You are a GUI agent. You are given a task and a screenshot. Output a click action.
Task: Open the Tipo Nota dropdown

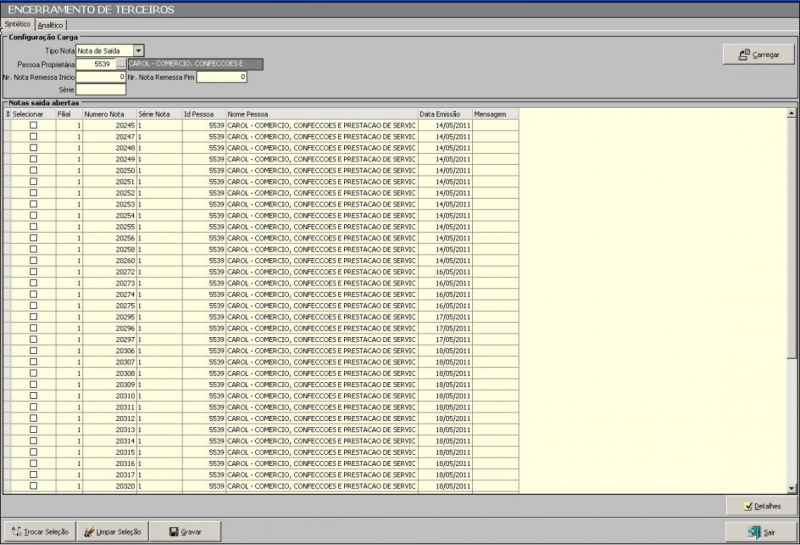(139, 50)
